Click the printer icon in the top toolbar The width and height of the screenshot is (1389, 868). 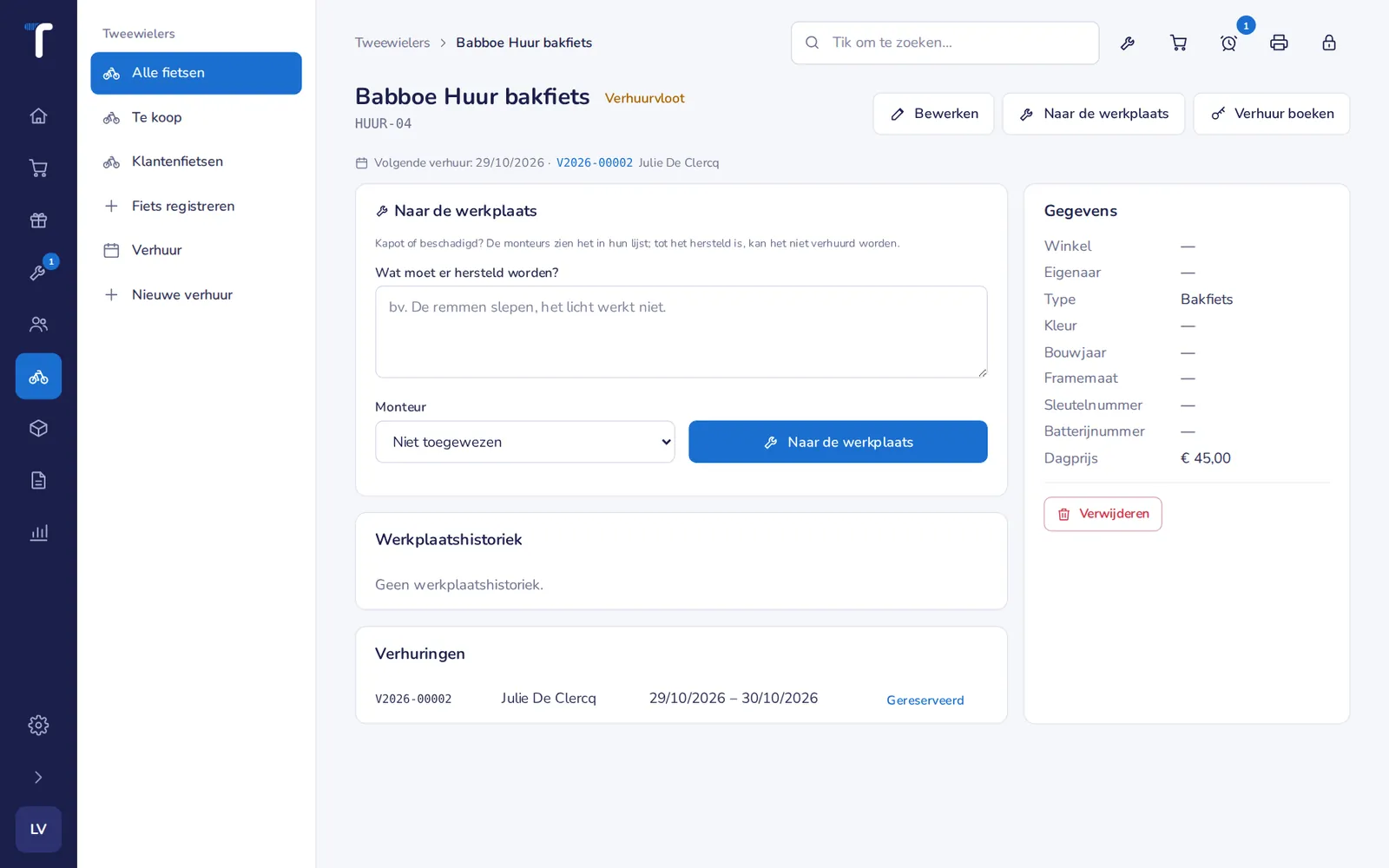pyautogui.click(x=1279, y=43)
